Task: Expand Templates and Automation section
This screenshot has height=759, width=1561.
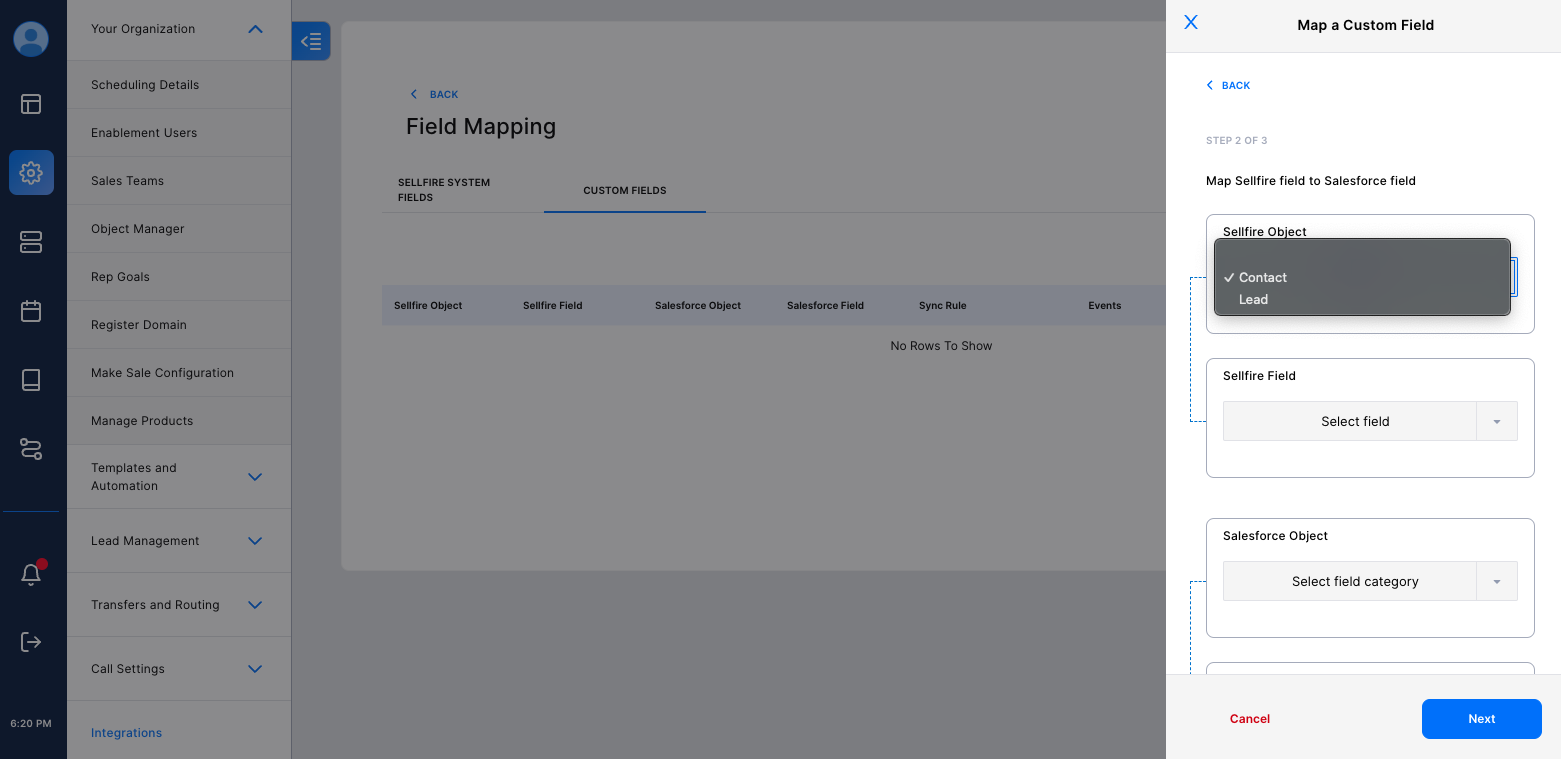Action: (255, 477)
